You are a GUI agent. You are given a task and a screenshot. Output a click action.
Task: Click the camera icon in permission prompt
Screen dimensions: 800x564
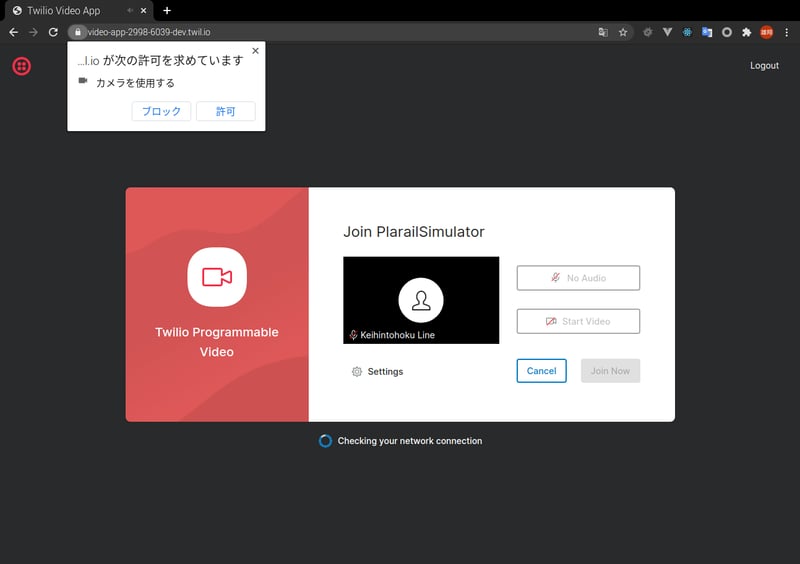tap(83, 81)
